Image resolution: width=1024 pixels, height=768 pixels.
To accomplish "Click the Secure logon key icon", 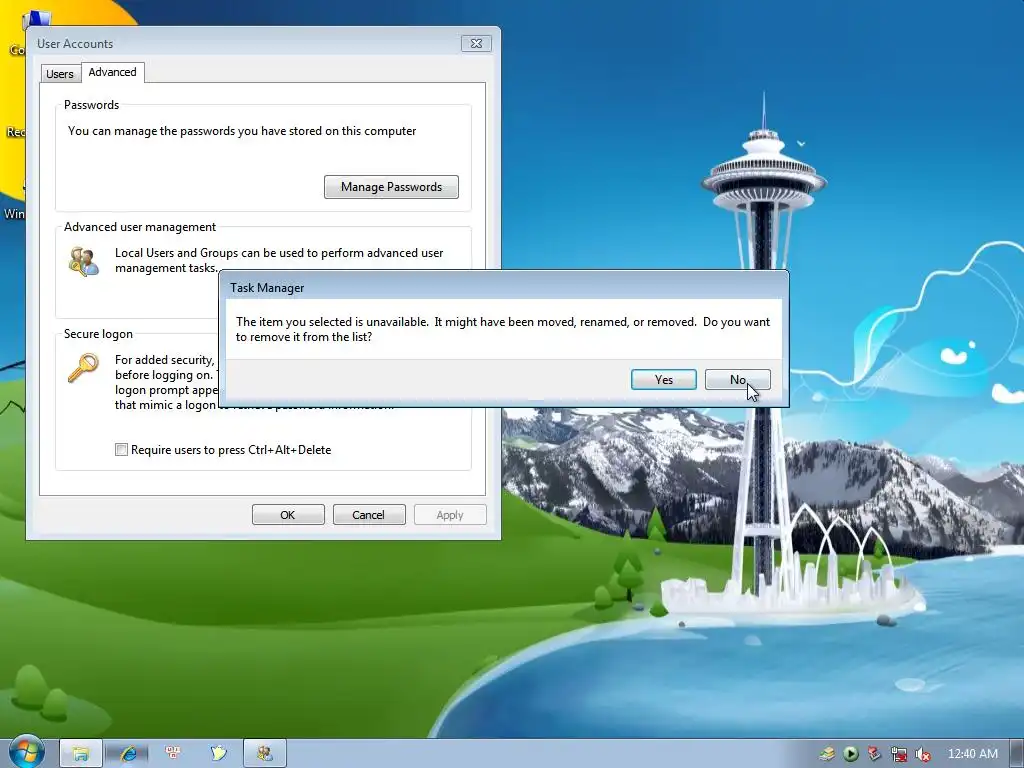I will pos(83,368).
